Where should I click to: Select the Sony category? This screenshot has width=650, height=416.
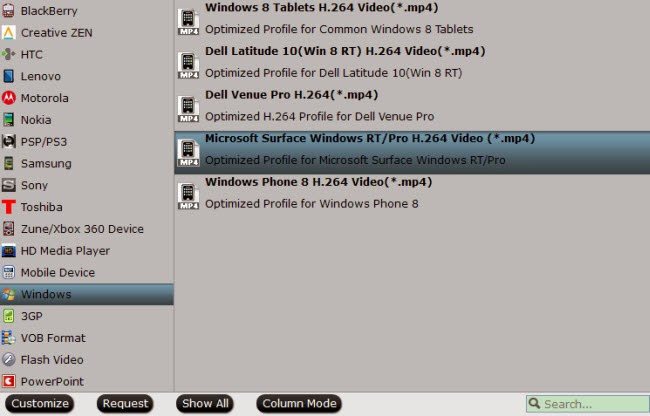(87, 185)
